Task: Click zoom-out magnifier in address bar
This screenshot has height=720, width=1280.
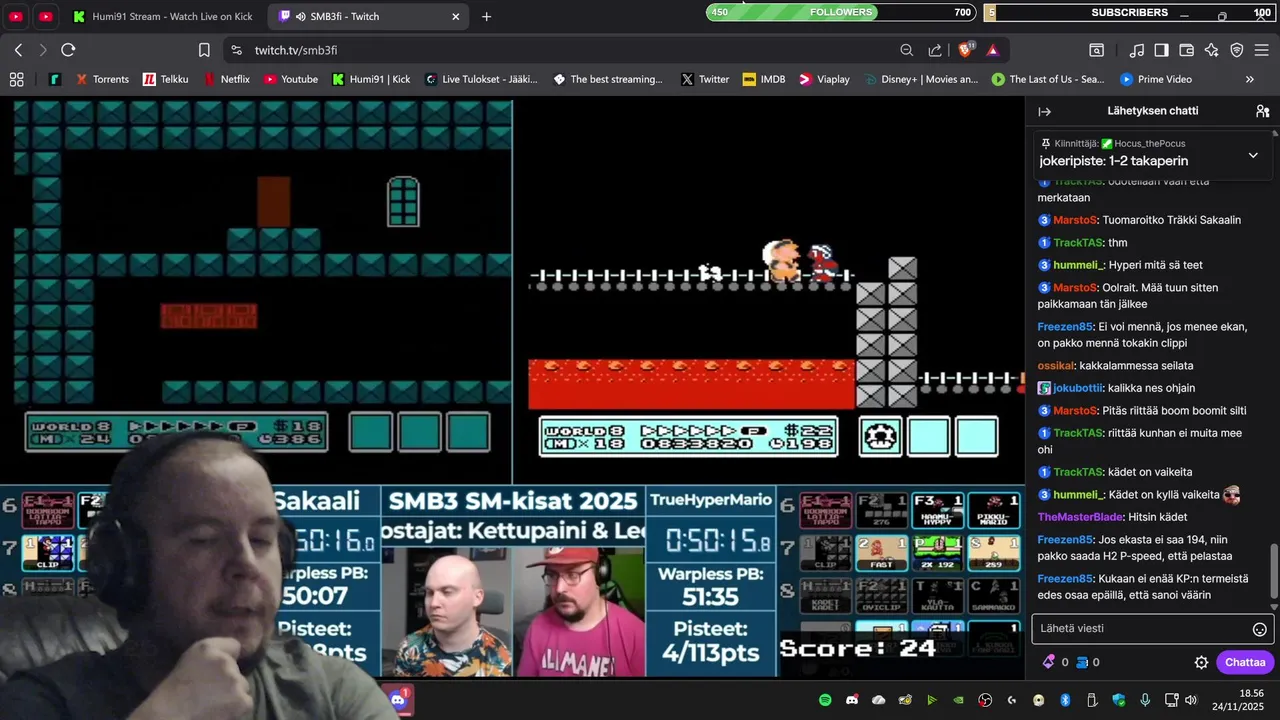Action: (x=907, y=50)
